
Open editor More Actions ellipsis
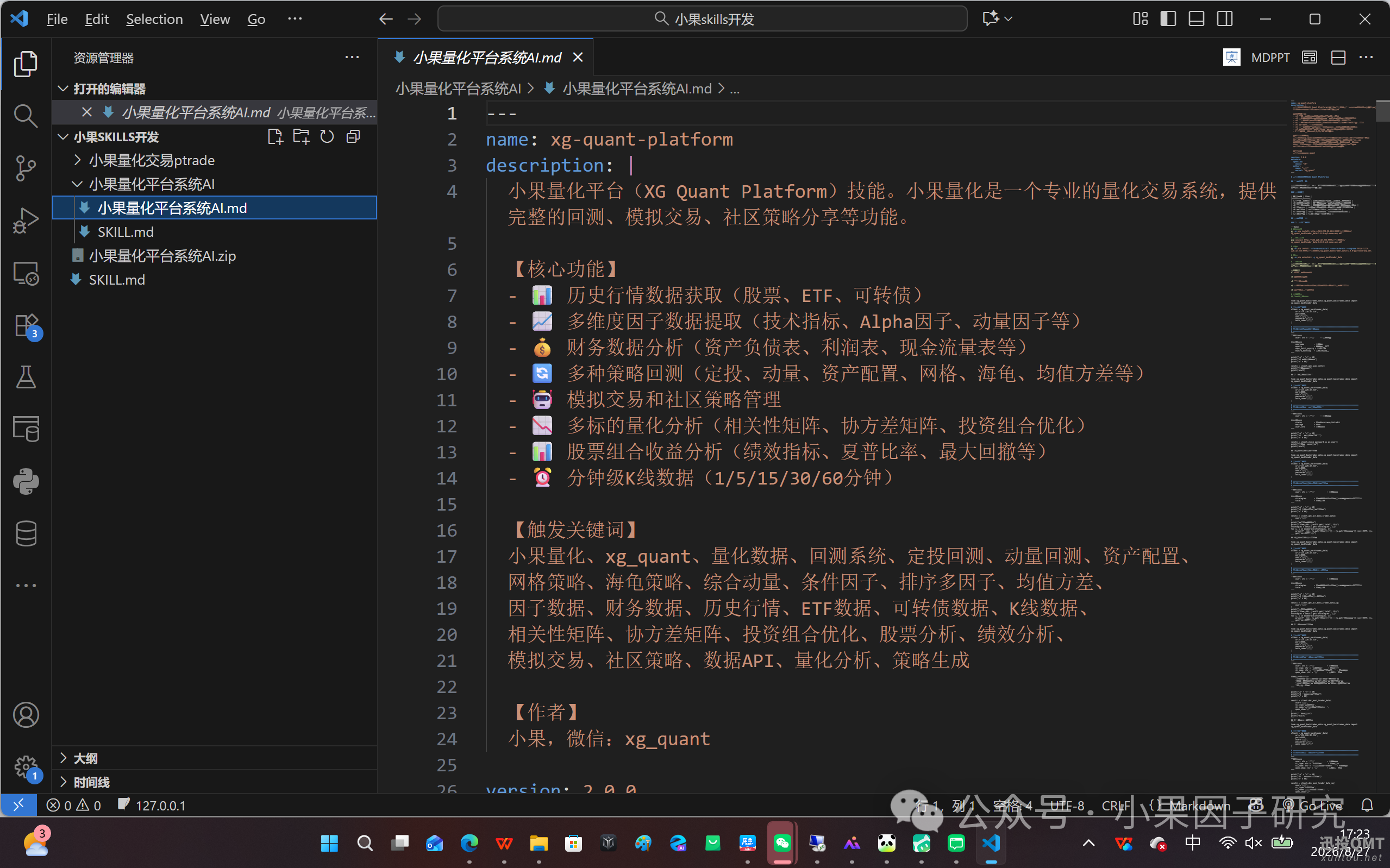pyautogui.click(x=1366, y=58)
